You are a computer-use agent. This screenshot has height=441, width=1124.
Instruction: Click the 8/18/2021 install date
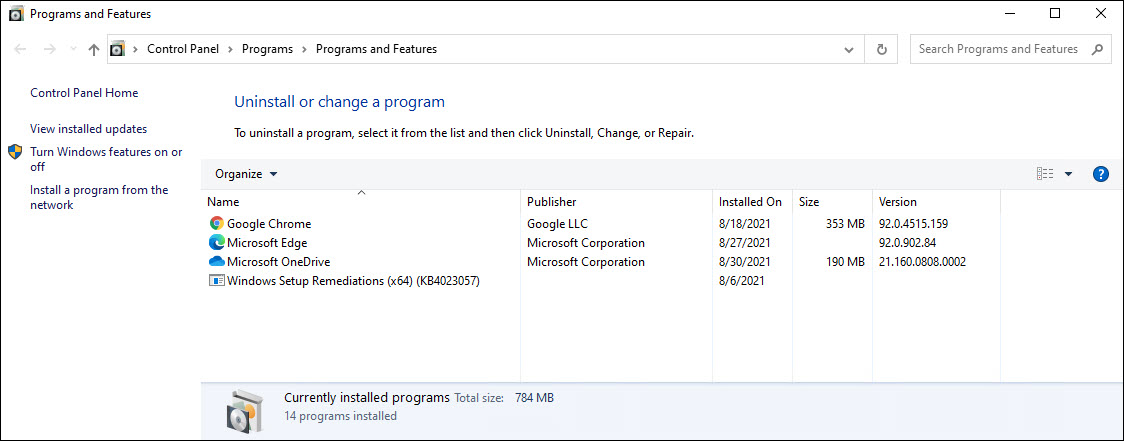click(x=745, y=224)
